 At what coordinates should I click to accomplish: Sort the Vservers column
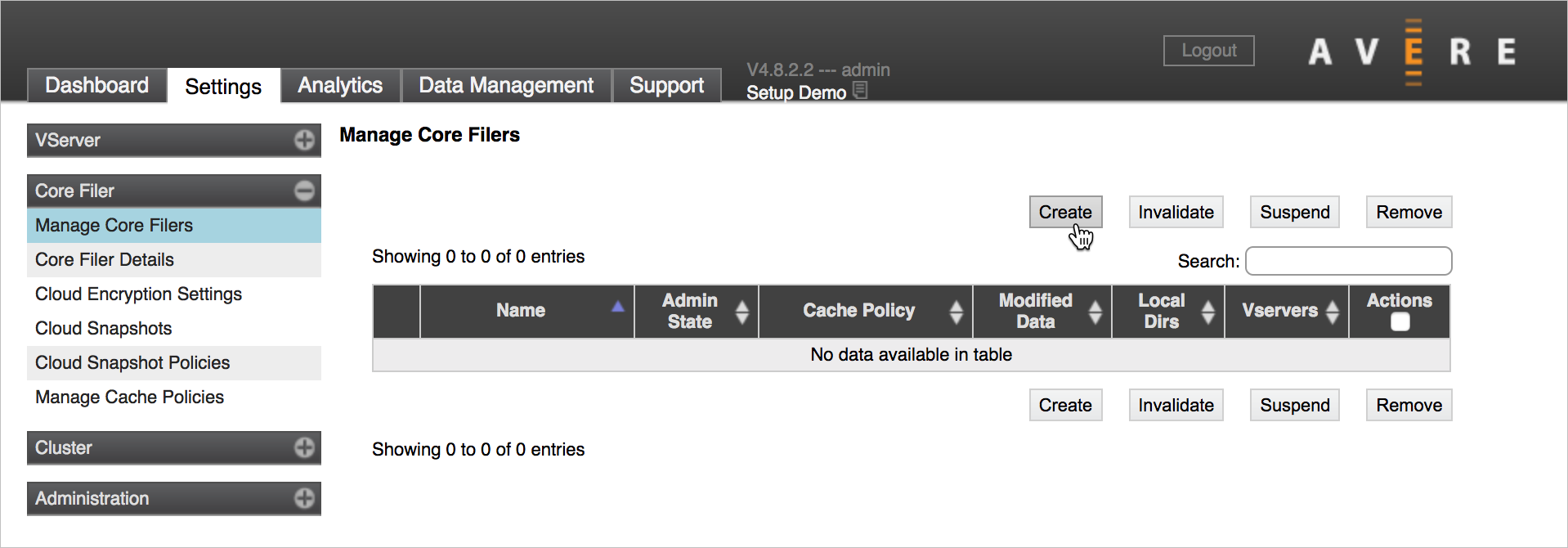tap(1332, 312)
